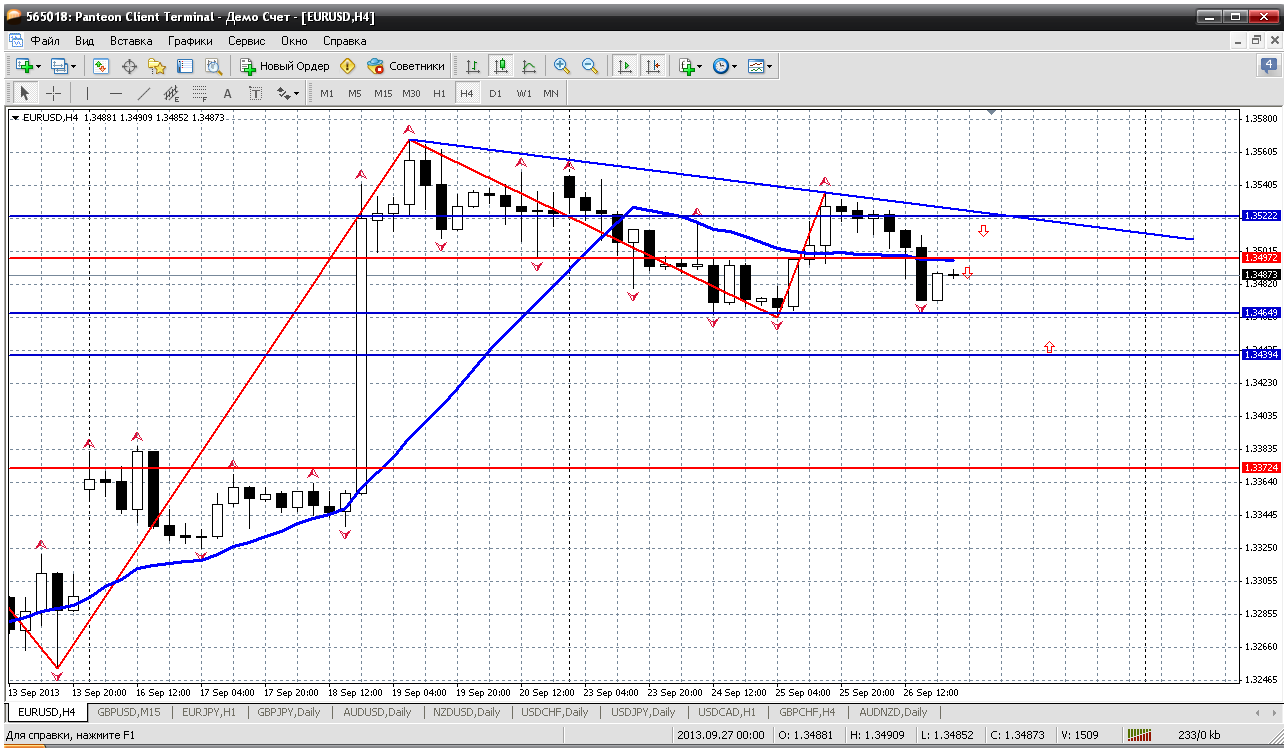Open the Файл menu
Viewport: 1288px width, 748px height.
pyautogui.click(x=45, y=41)
